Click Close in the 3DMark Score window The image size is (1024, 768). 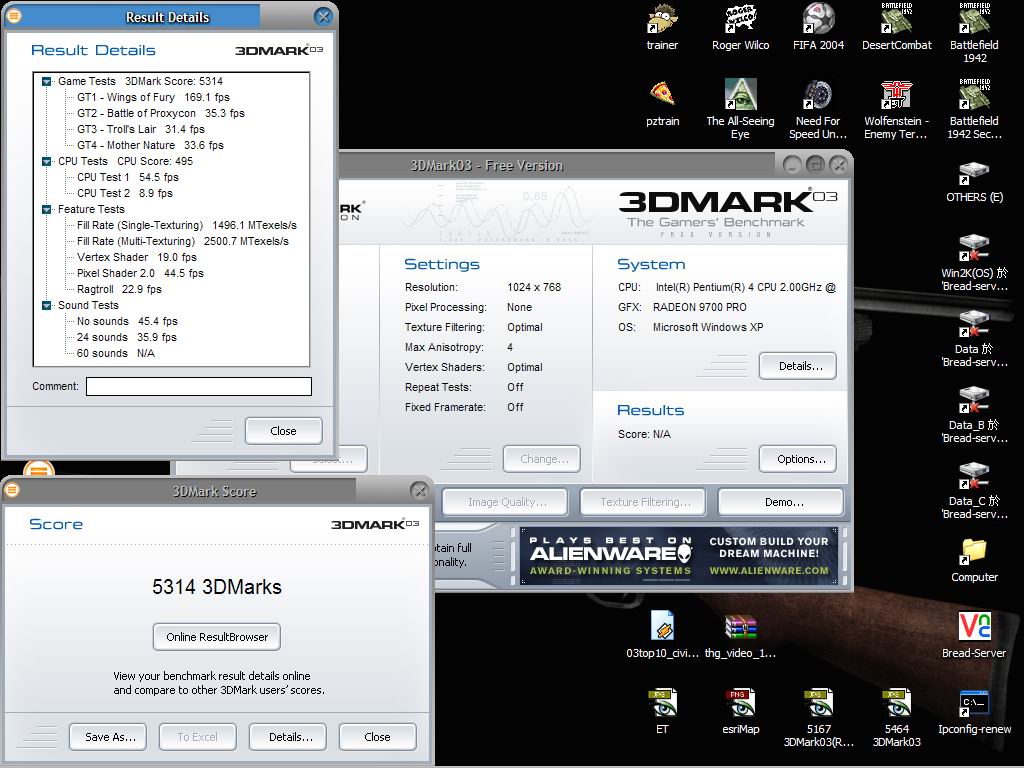click(377, 737)
